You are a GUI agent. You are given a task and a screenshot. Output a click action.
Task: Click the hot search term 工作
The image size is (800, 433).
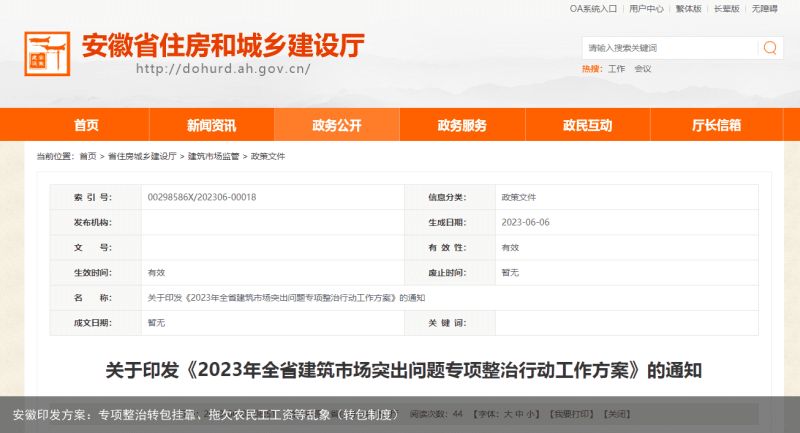point(616,69)
